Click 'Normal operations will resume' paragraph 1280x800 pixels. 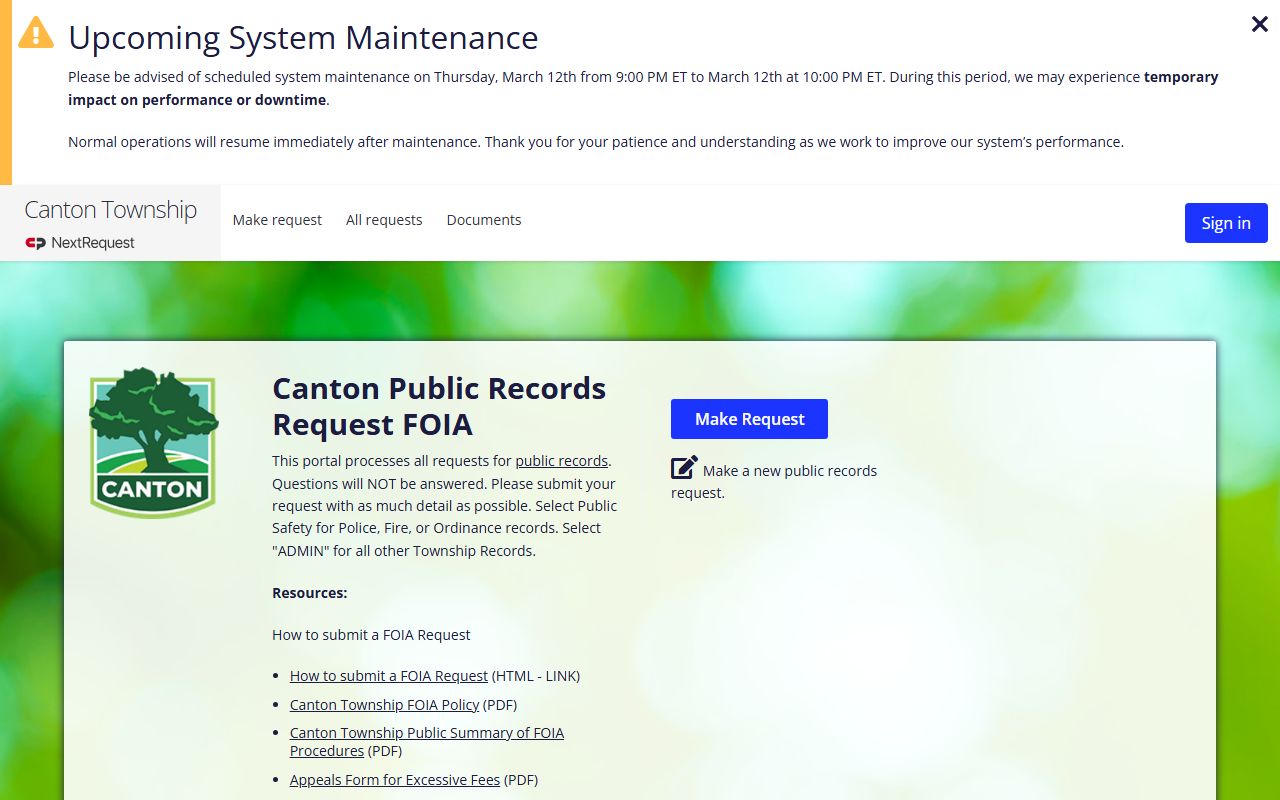(596, 142)
